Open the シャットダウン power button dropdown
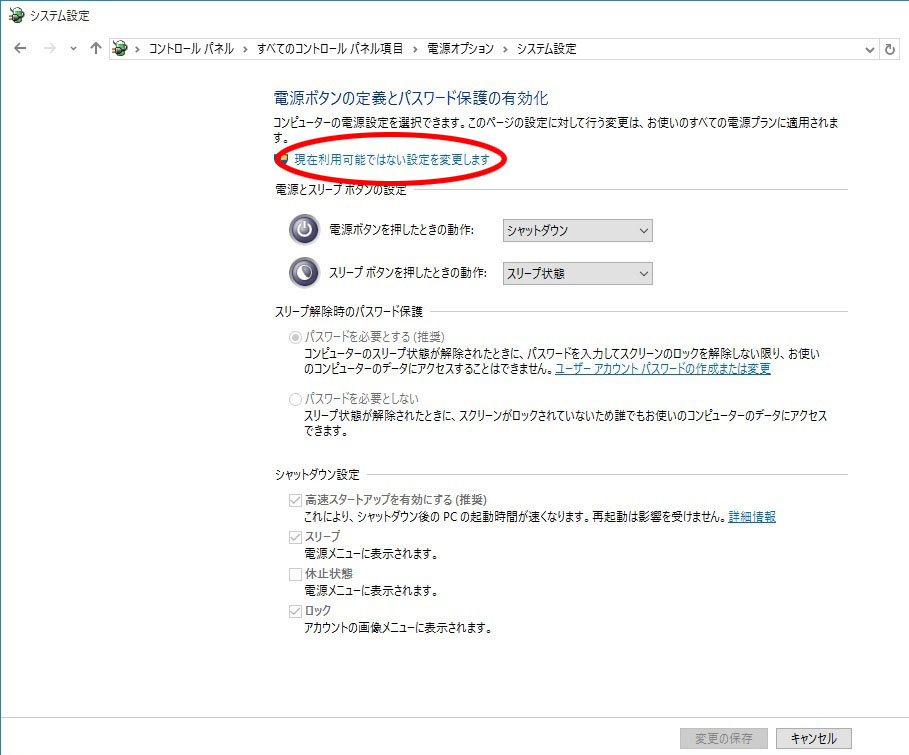 tap(577, 230)
